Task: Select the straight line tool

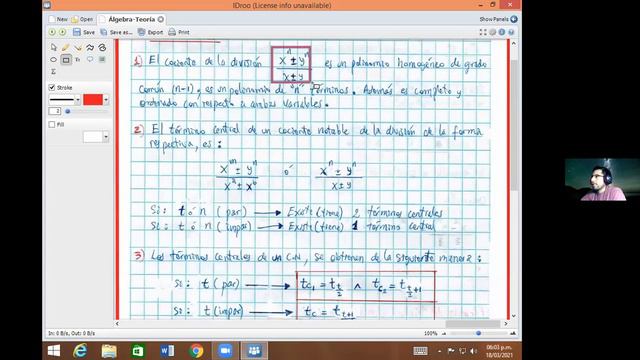Action: [78, 47]
